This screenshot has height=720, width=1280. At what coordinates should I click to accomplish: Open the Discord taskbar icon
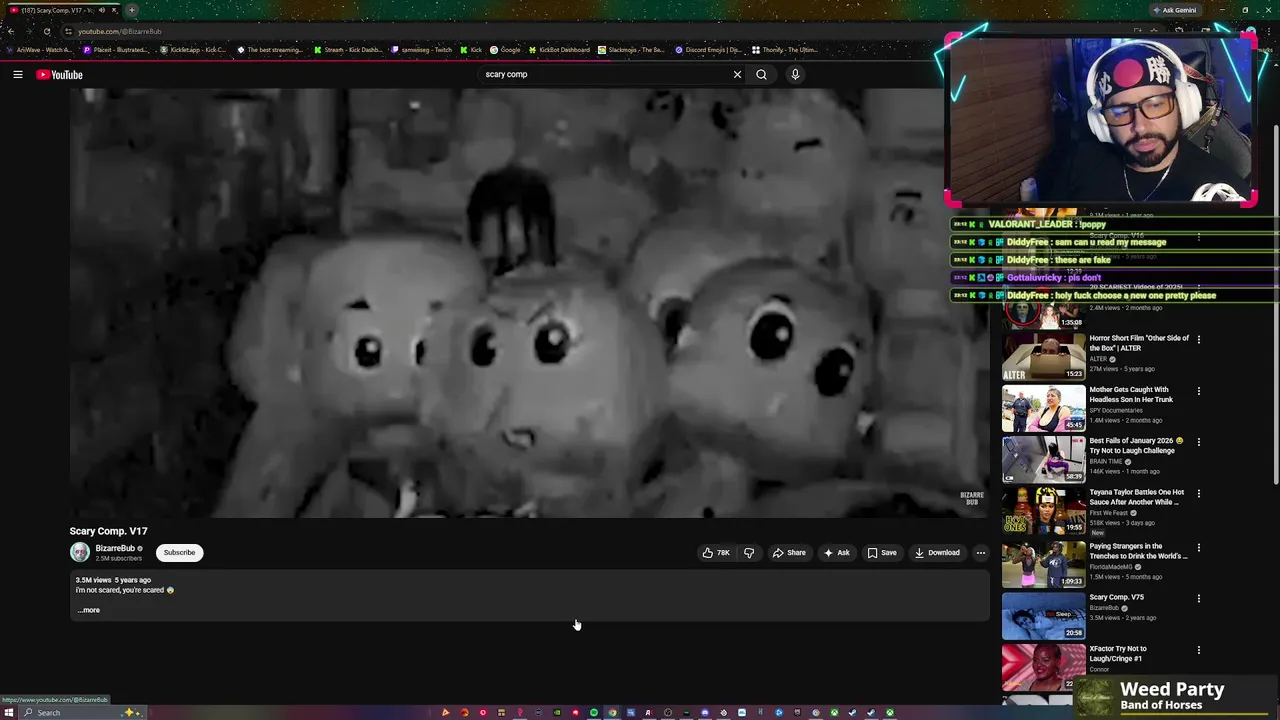coord(704,713)
